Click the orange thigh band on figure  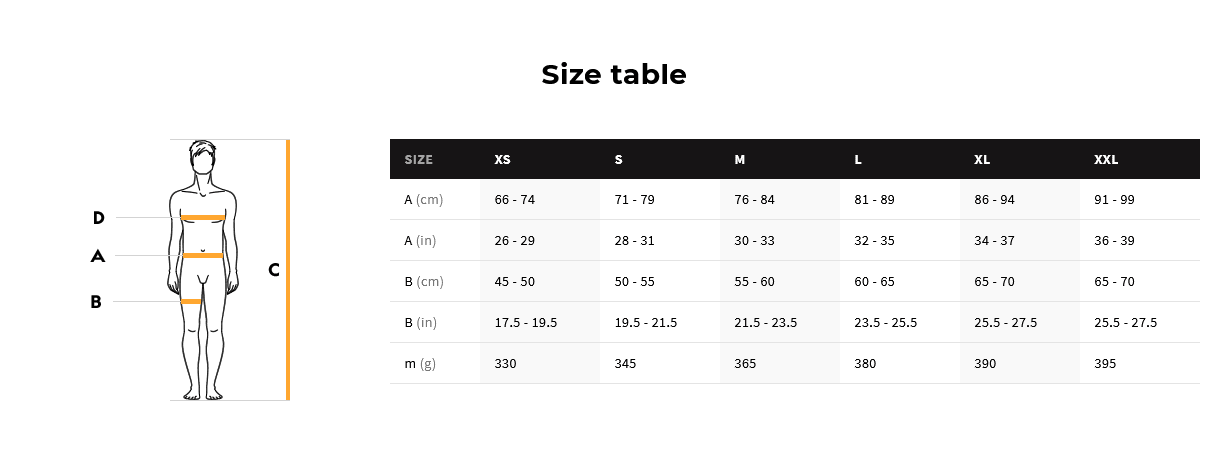pyautogui.click(x=191, y=301)
